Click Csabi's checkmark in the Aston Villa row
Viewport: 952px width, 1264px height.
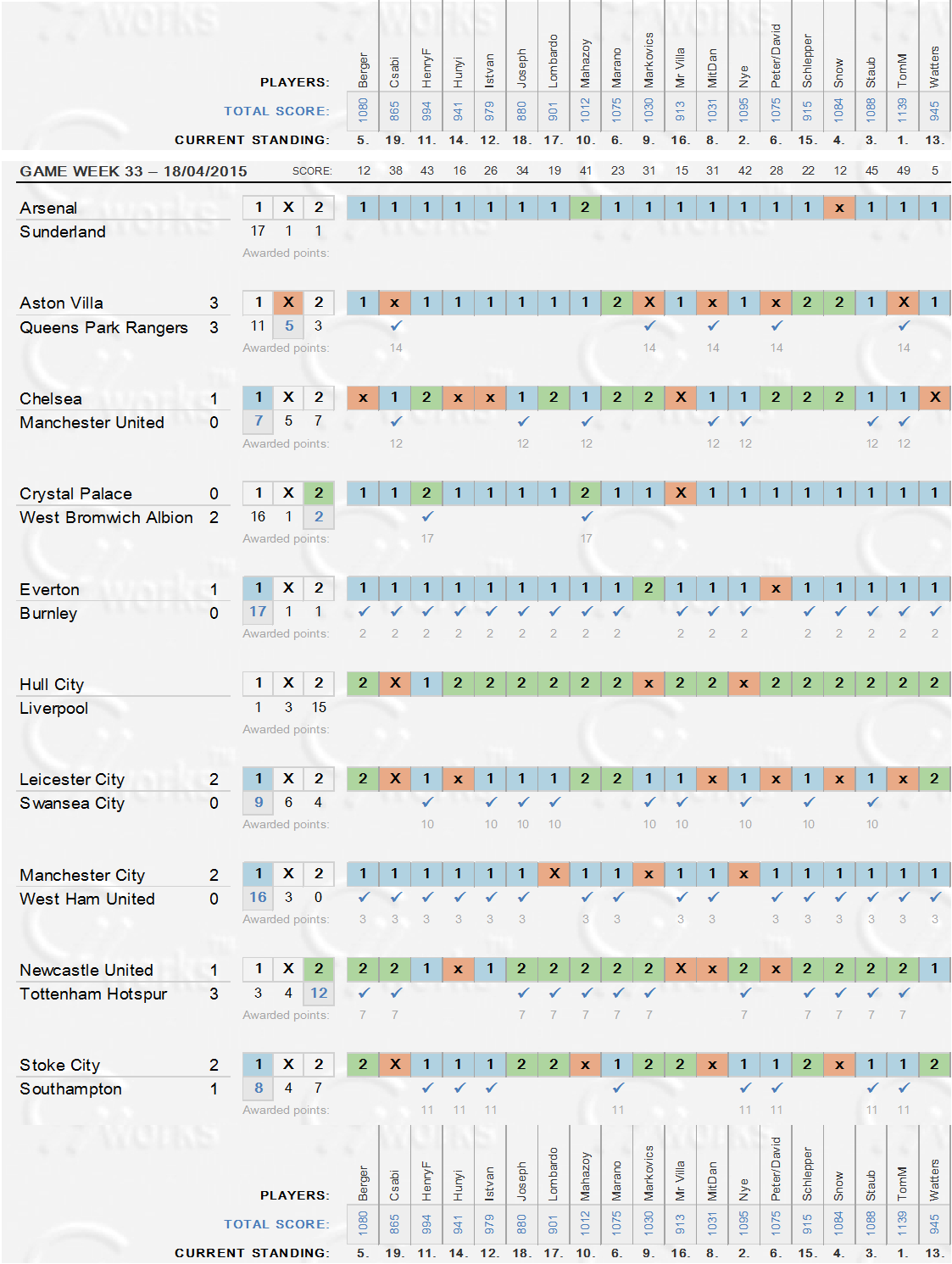395,326
